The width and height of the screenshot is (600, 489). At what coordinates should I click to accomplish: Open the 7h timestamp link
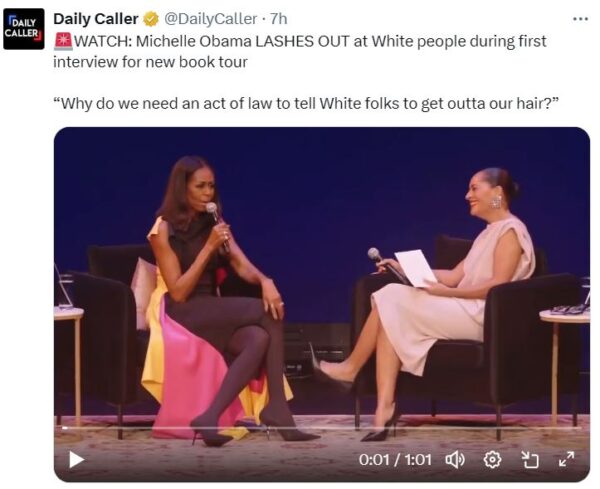[x=279, y=19]
